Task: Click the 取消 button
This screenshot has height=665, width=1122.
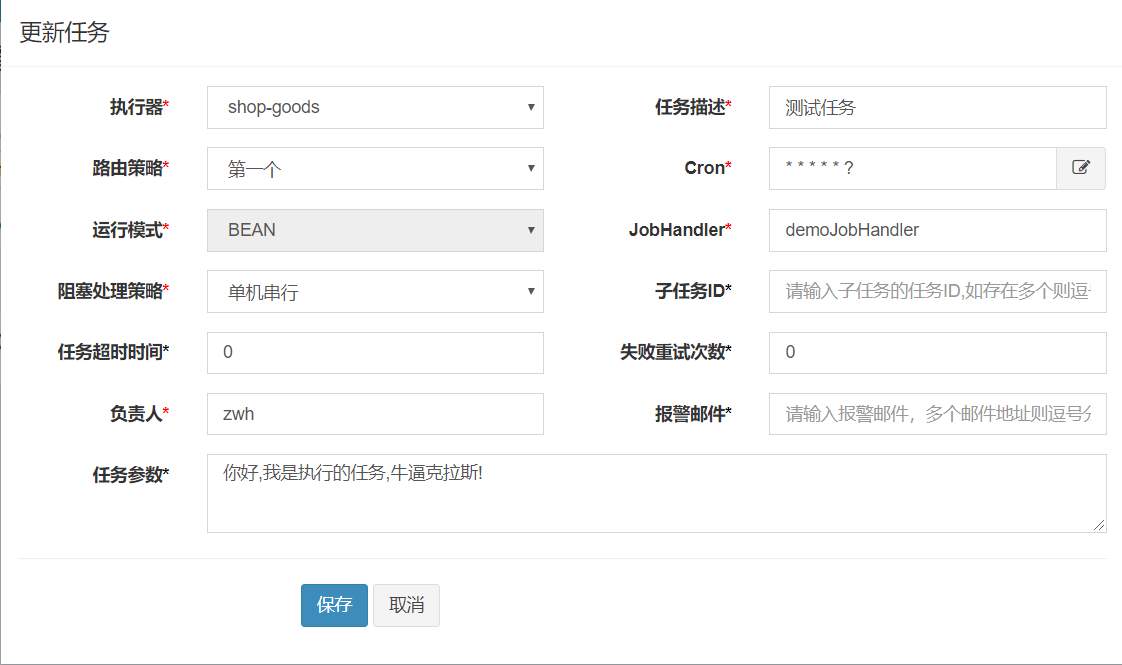Action: [x=406, y=605]
